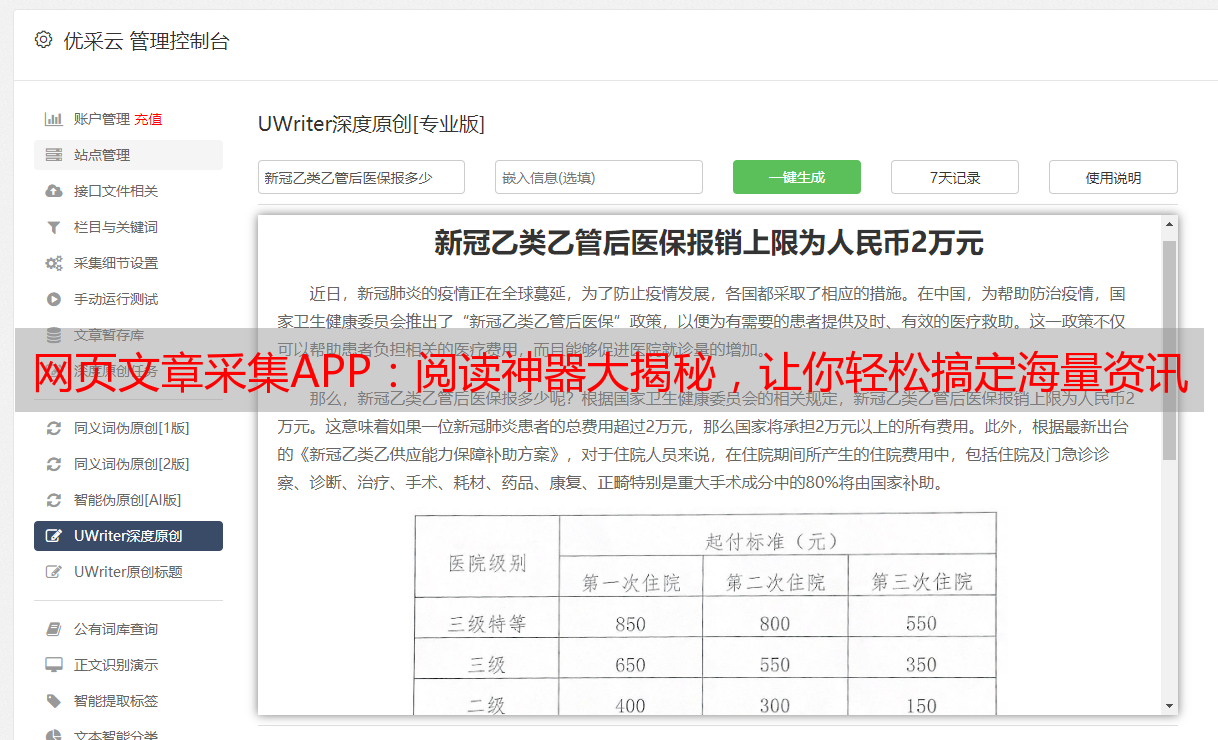Click the 账户管理 bar chart icon

54,119
